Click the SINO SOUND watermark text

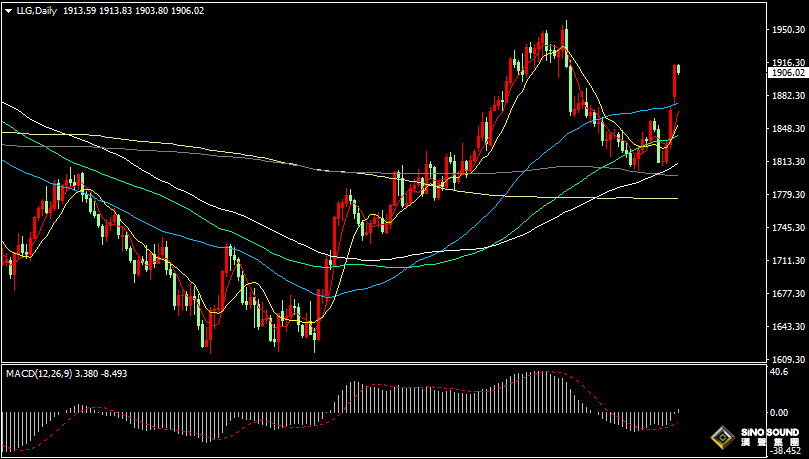(769, 432)
